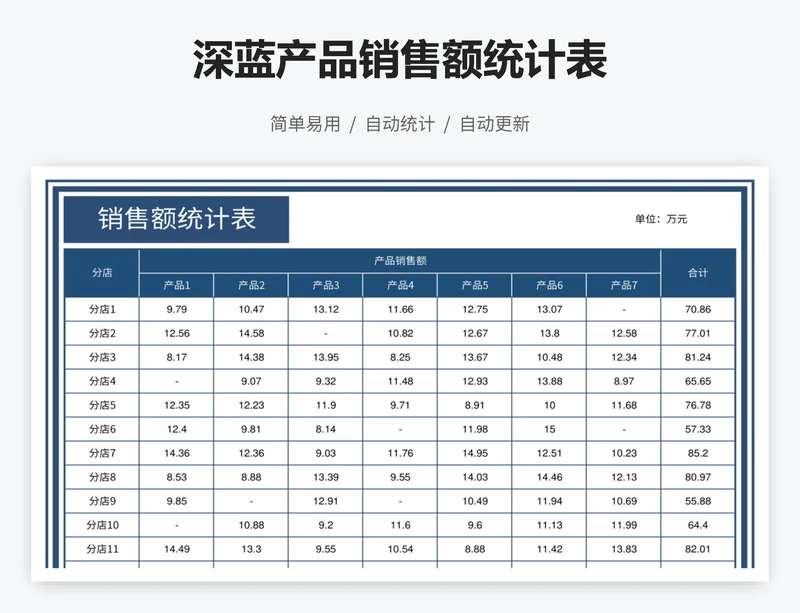Click the 产品4 column header
Viewport: 800px width, 613px height.
(400, 285)
